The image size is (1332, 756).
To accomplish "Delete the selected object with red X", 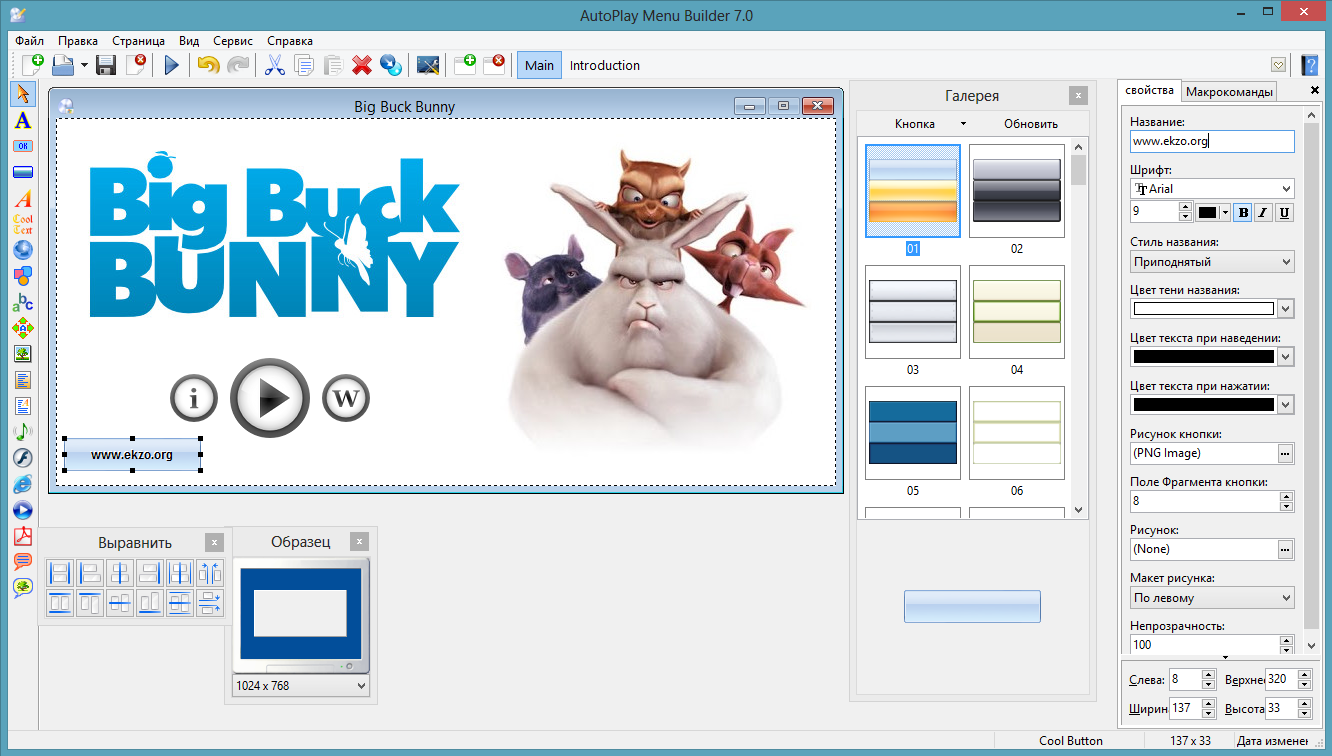I will [362, 65].
